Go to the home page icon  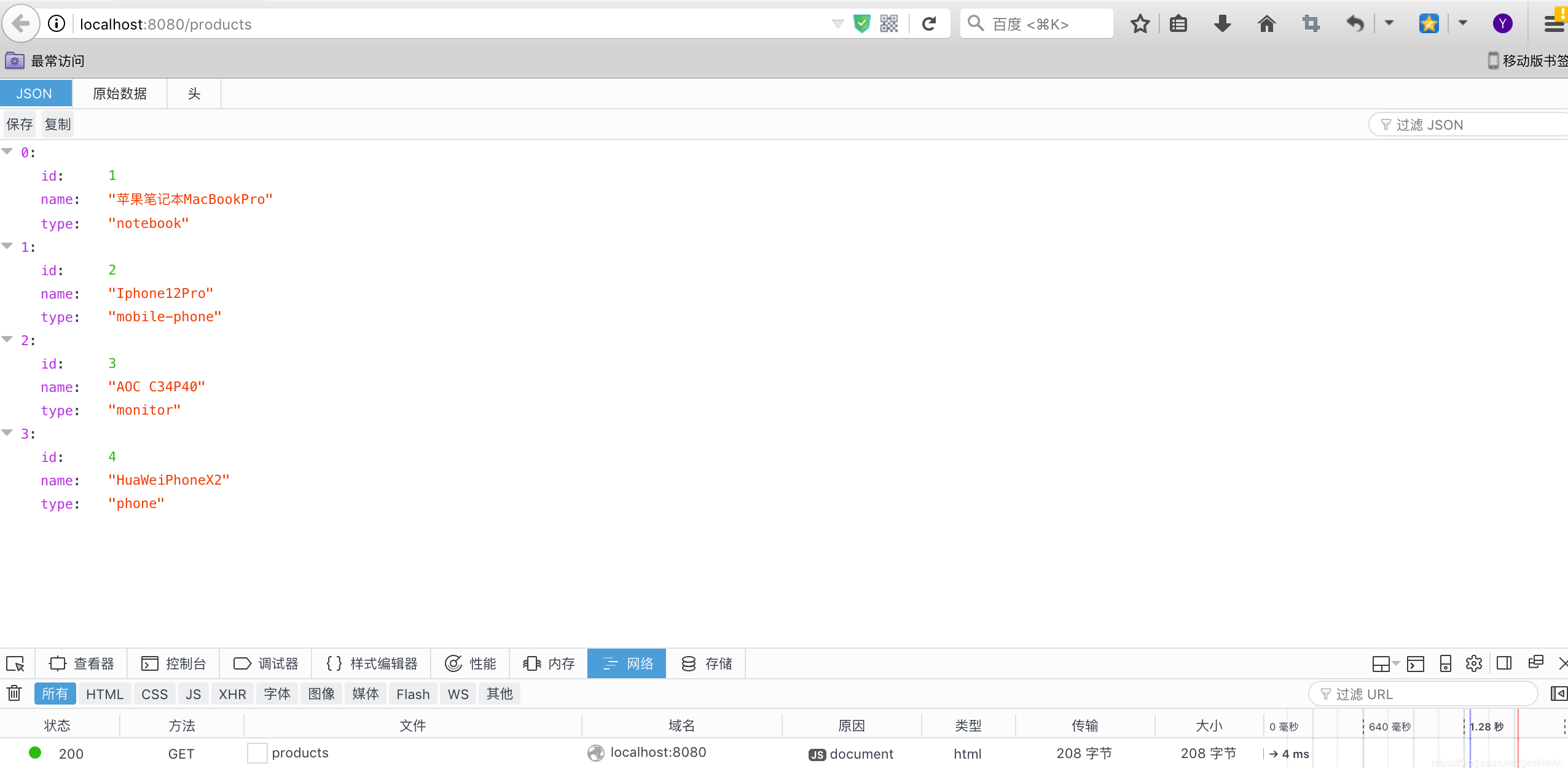pos(1266,24)
